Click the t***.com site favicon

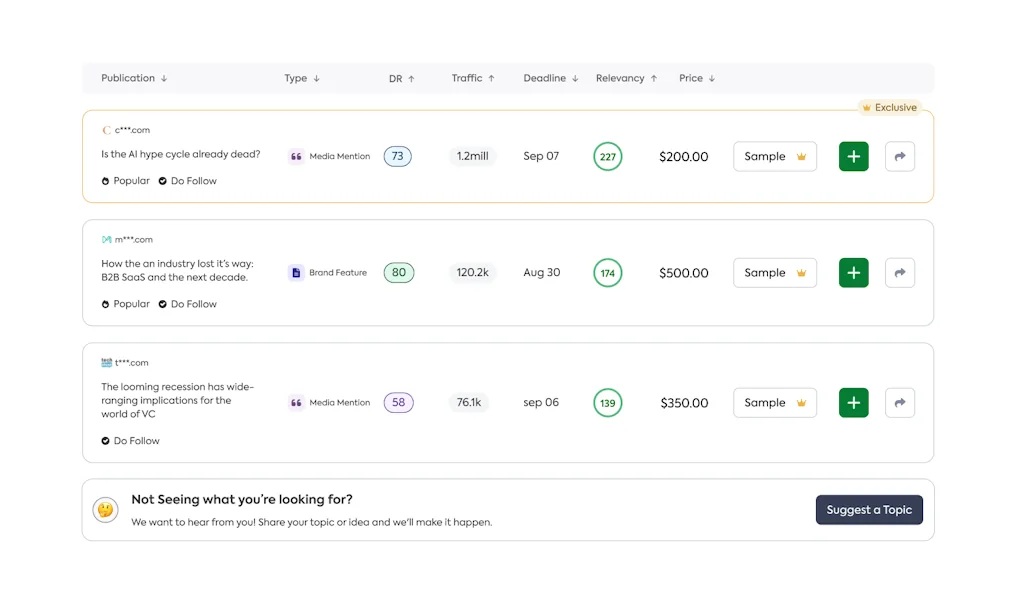[106, 362]
